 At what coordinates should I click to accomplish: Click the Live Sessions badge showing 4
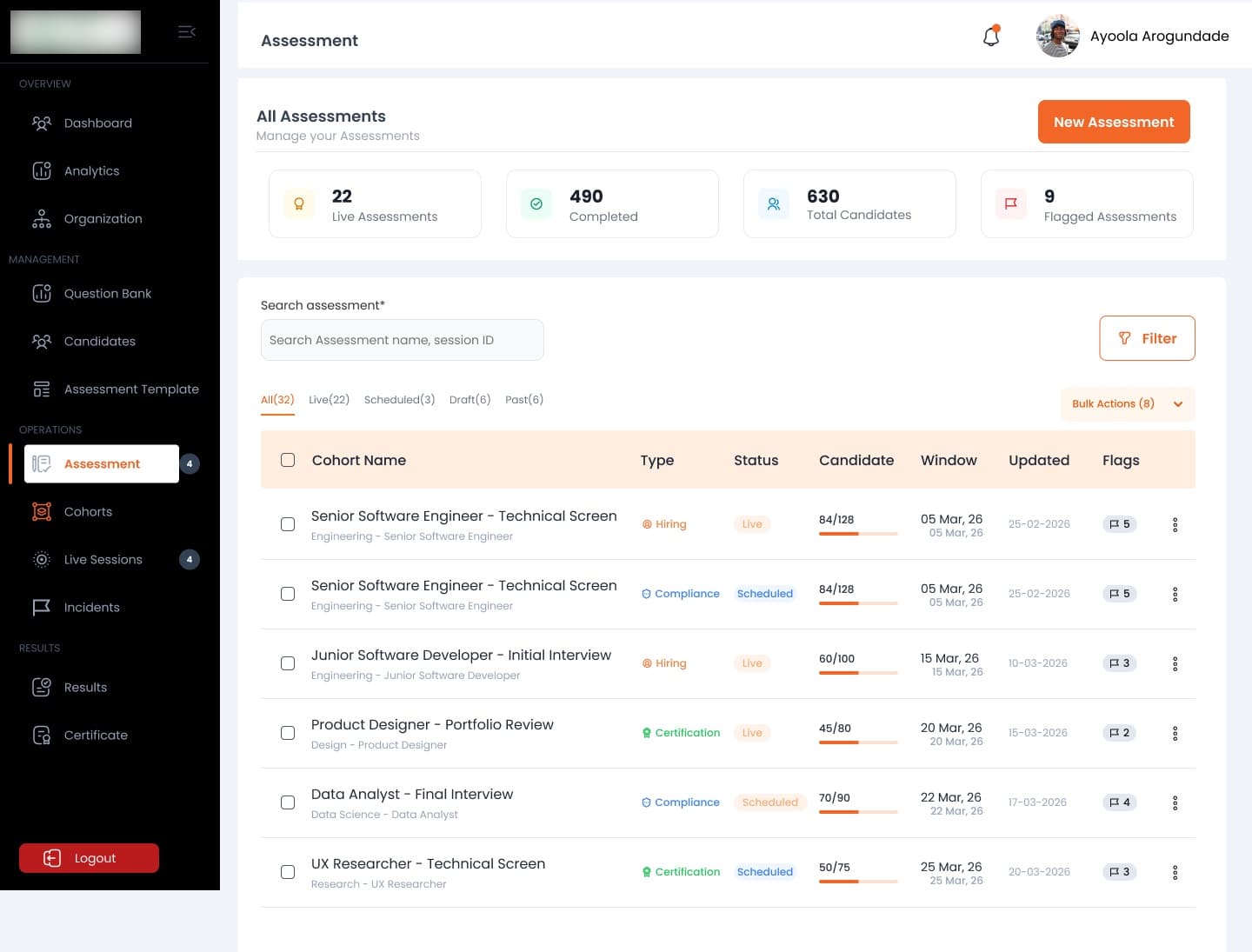(190, 560)
